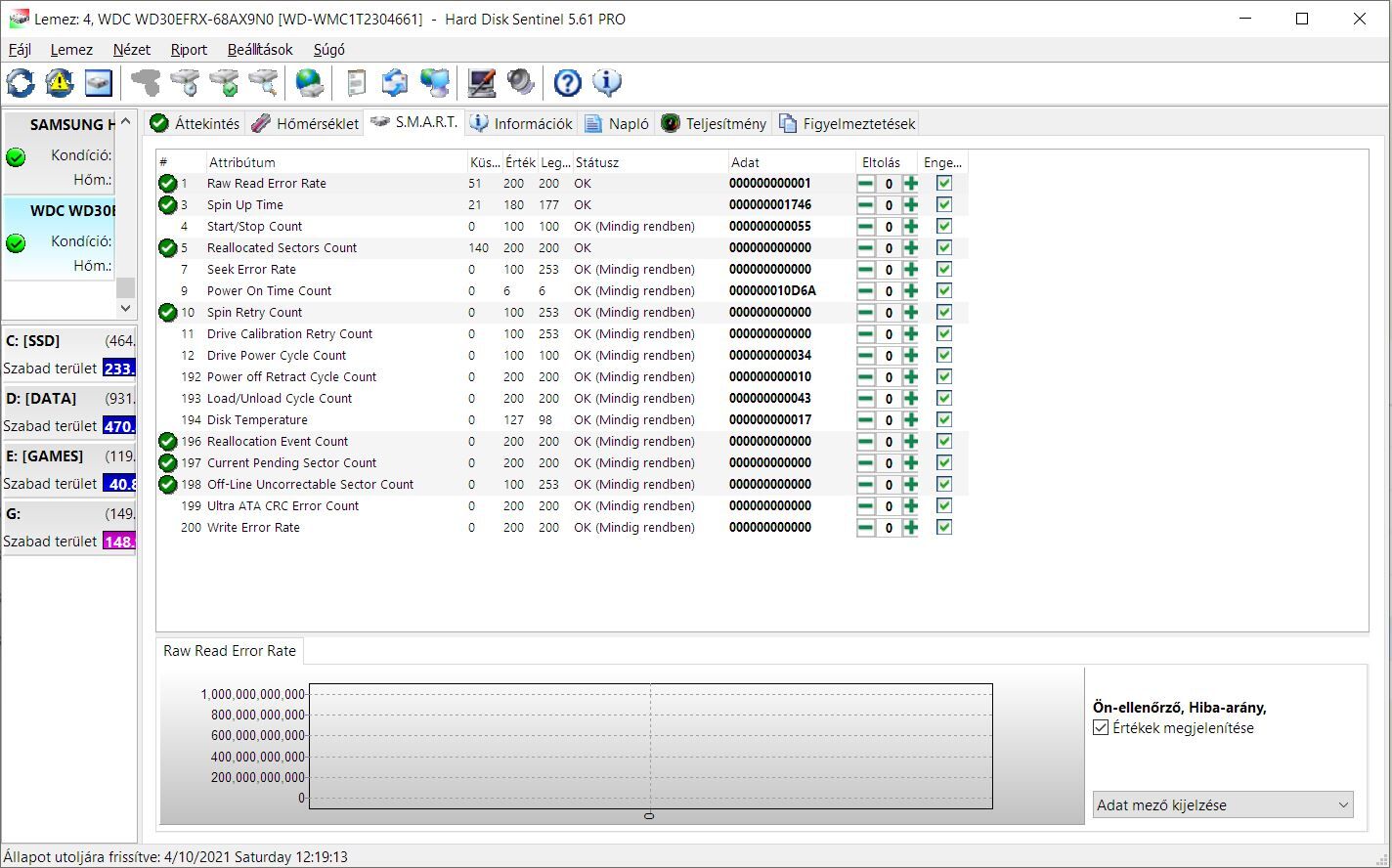
Task: Uncheck the Raw Read Error Rate enable checkbox
Action: point(943,184)
